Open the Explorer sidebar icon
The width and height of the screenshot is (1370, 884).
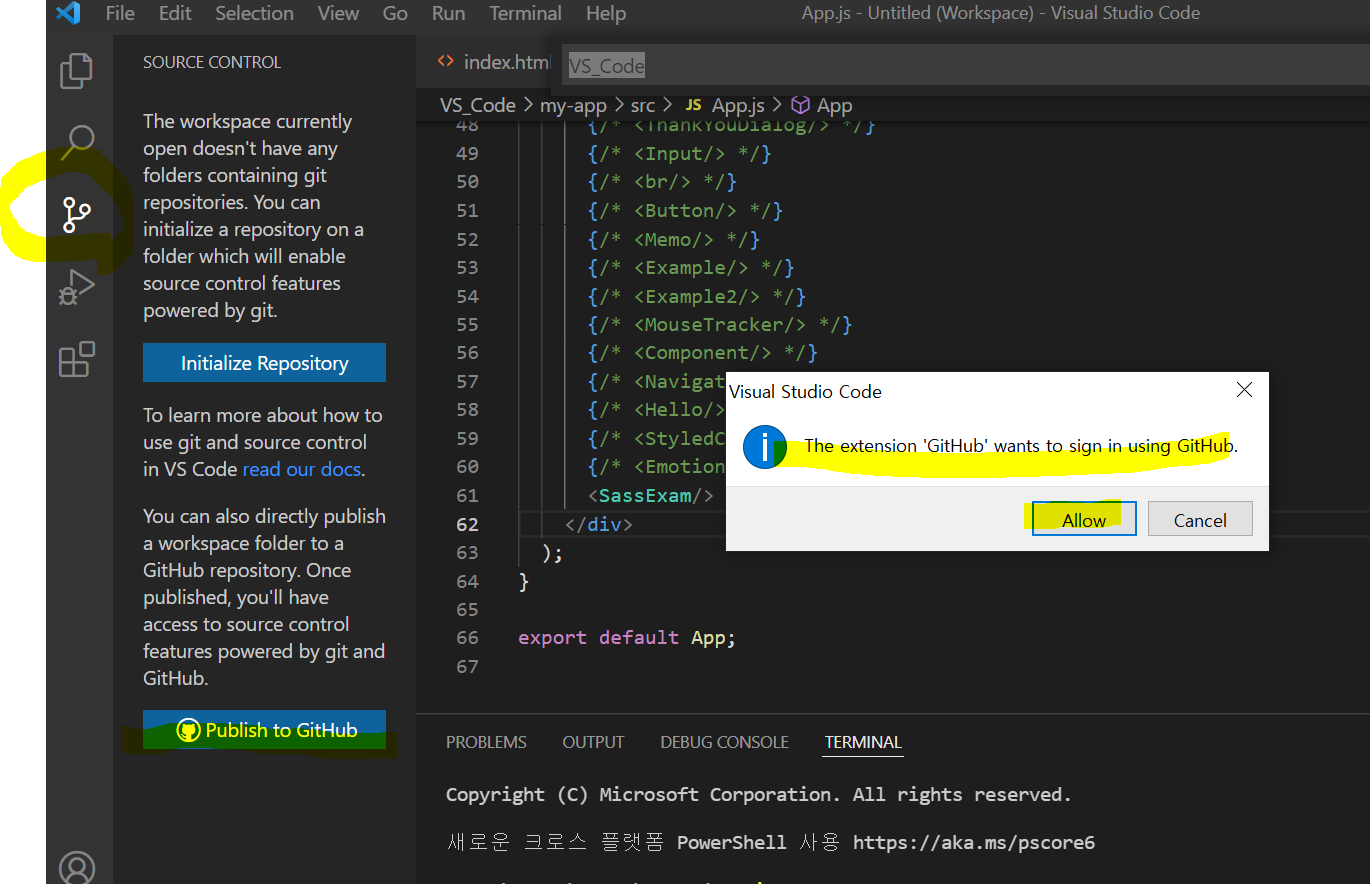coord(78,70)
